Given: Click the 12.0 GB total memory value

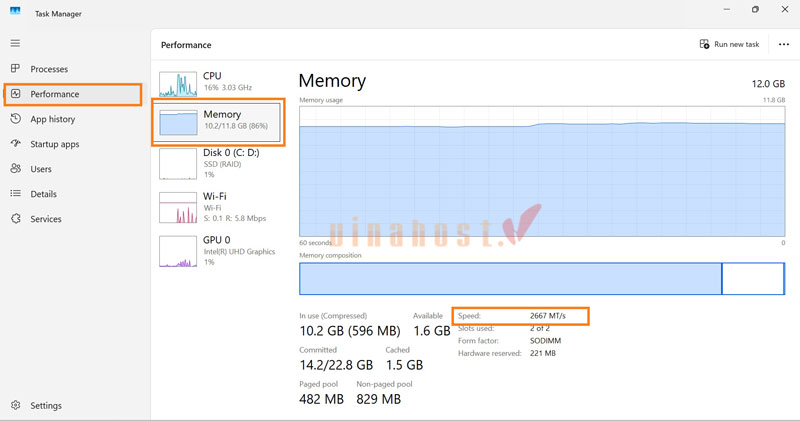Looking at the screenshot, I should (x=768, y=84).
